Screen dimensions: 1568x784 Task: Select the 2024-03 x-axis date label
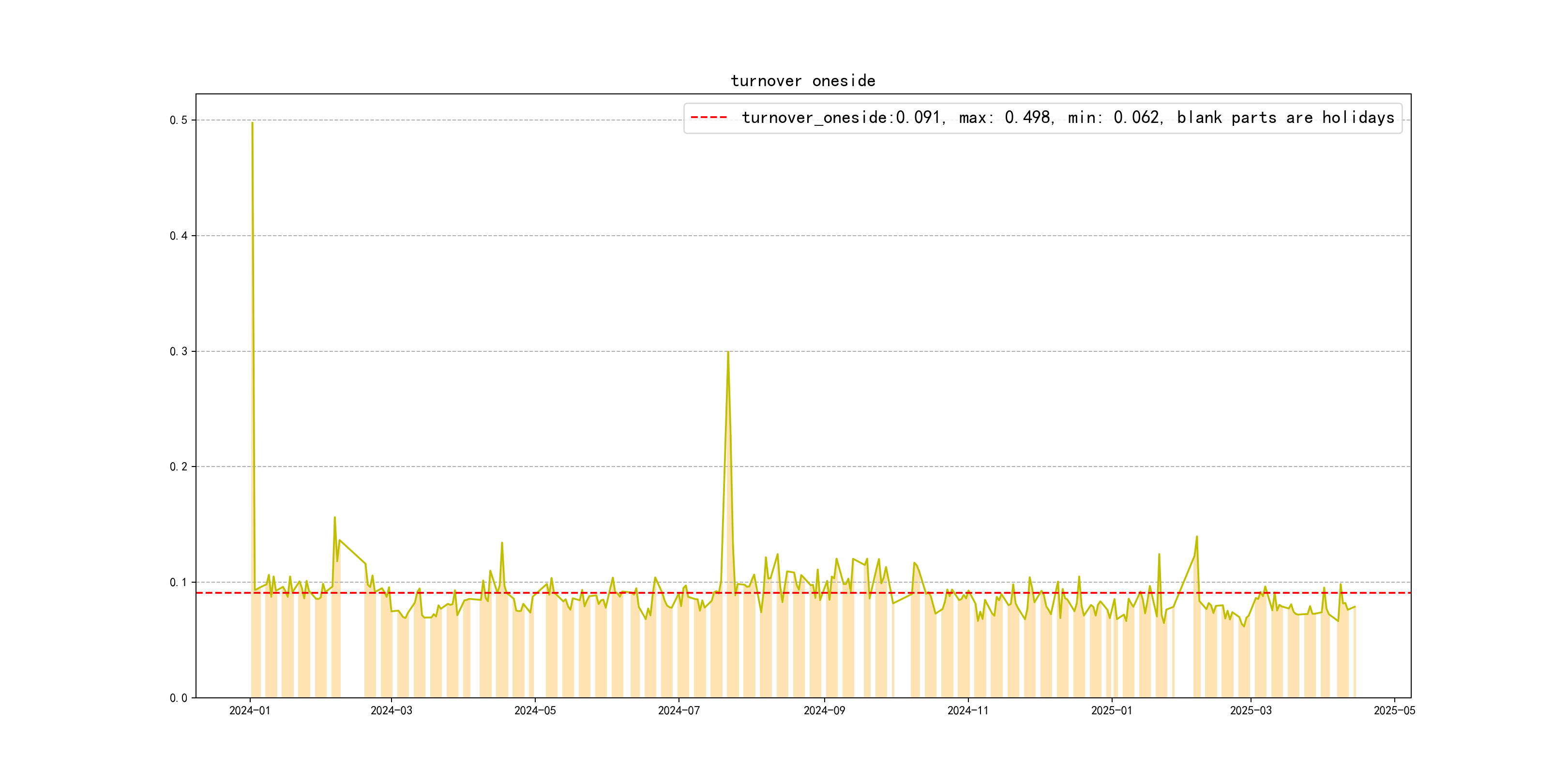[x=392, y=711]
